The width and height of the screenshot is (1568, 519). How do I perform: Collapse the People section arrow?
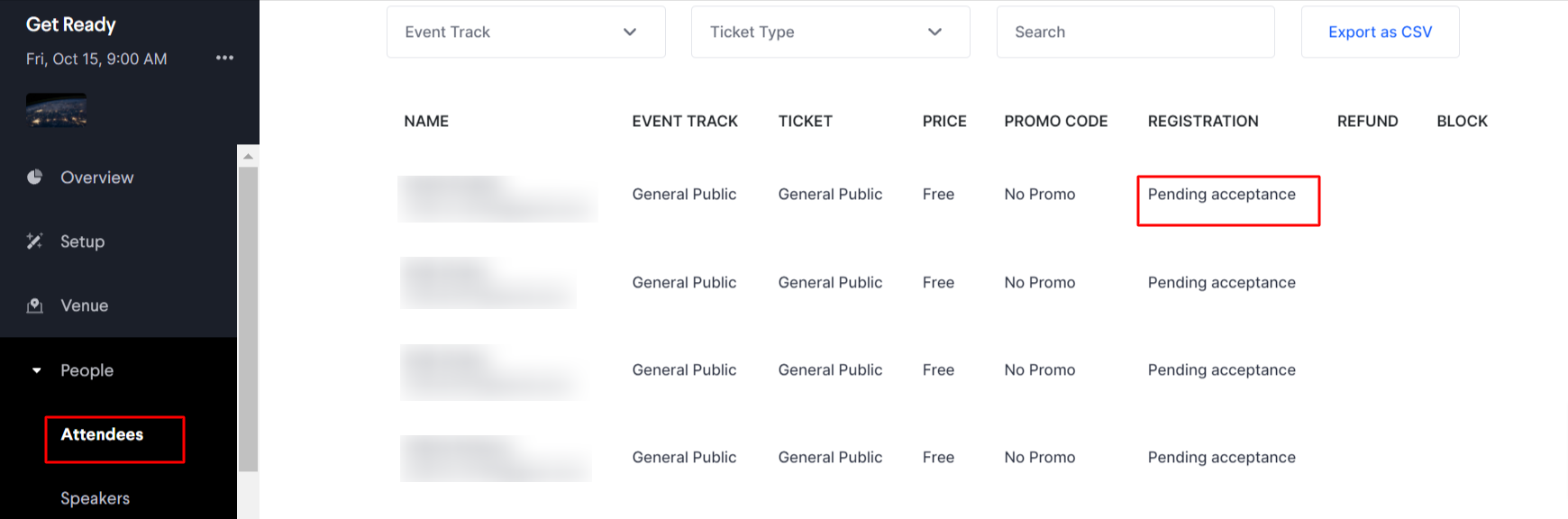[x=36, y=370]
